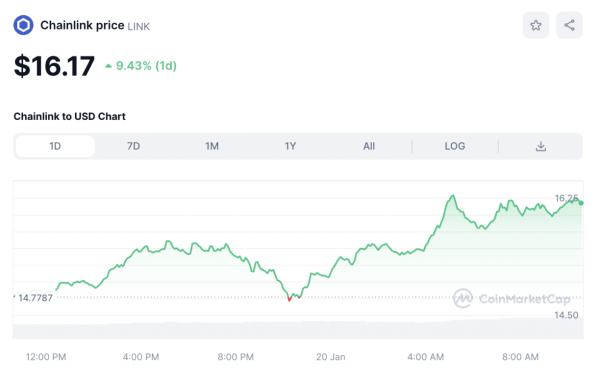The width and height of the screenshot is (600, 371).
Task: Click the 20 Jan date axis label
Action: click(x=331, y=357)
